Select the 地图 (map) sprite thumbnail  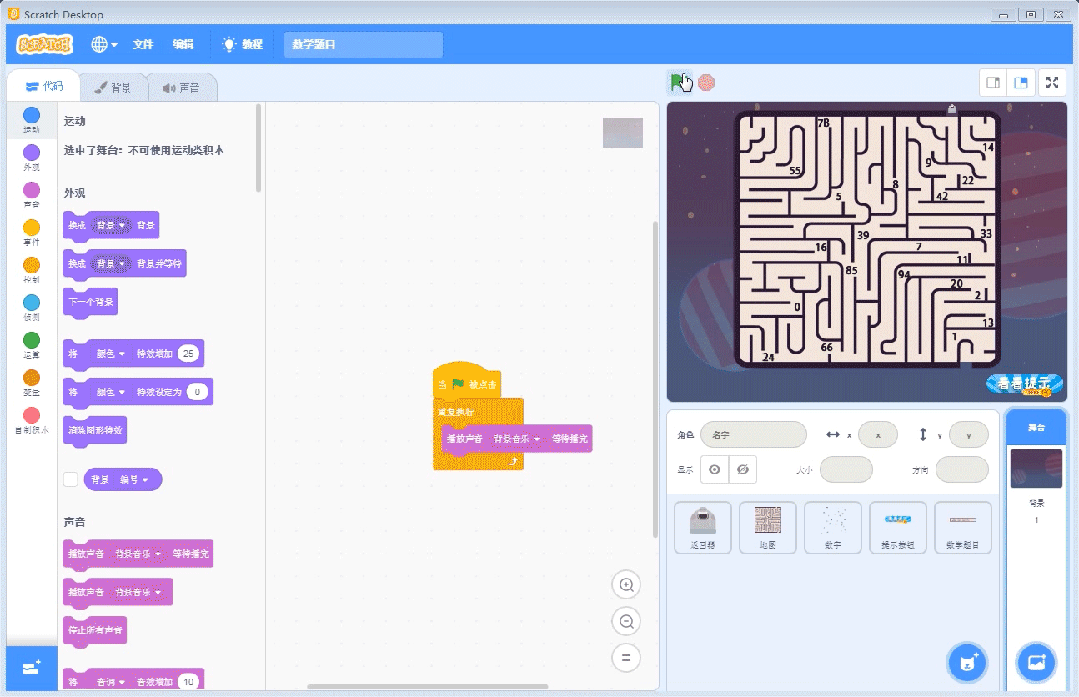[768, 527]
